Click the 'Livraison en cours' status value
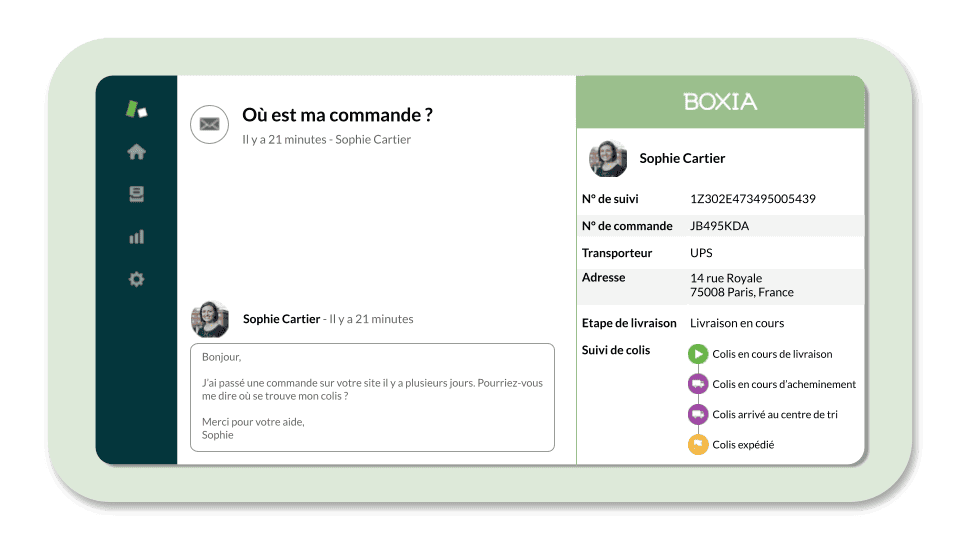 [x=737, y=323]
